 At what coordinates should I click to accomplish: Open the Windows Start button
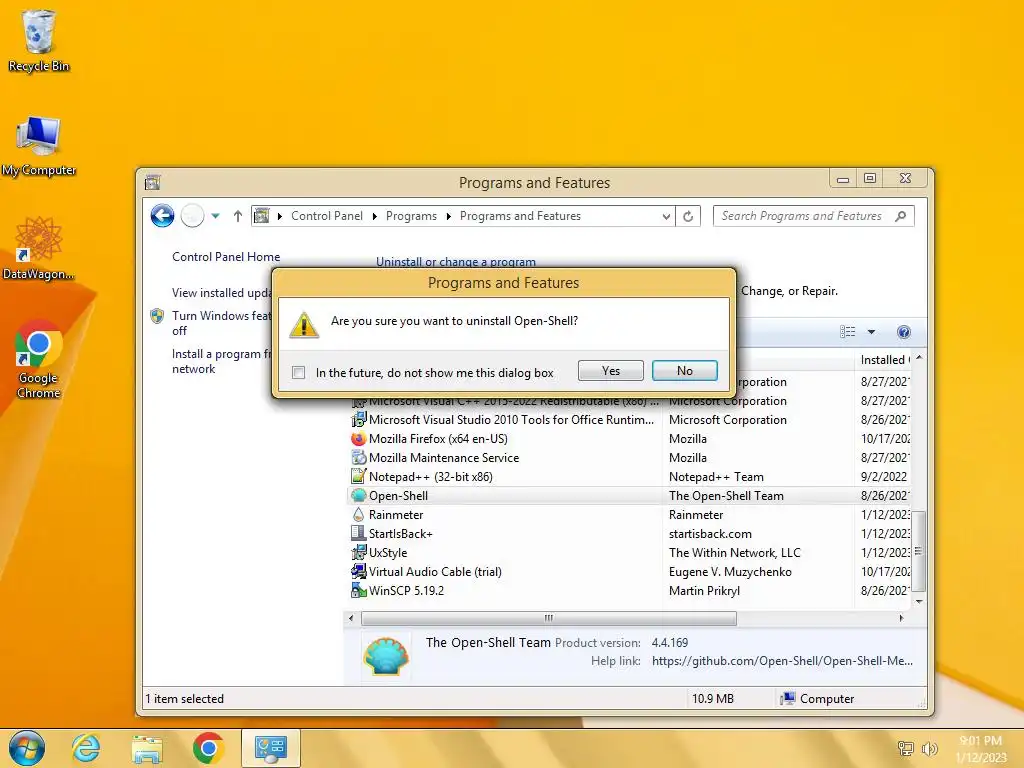(x=27, y=748)
